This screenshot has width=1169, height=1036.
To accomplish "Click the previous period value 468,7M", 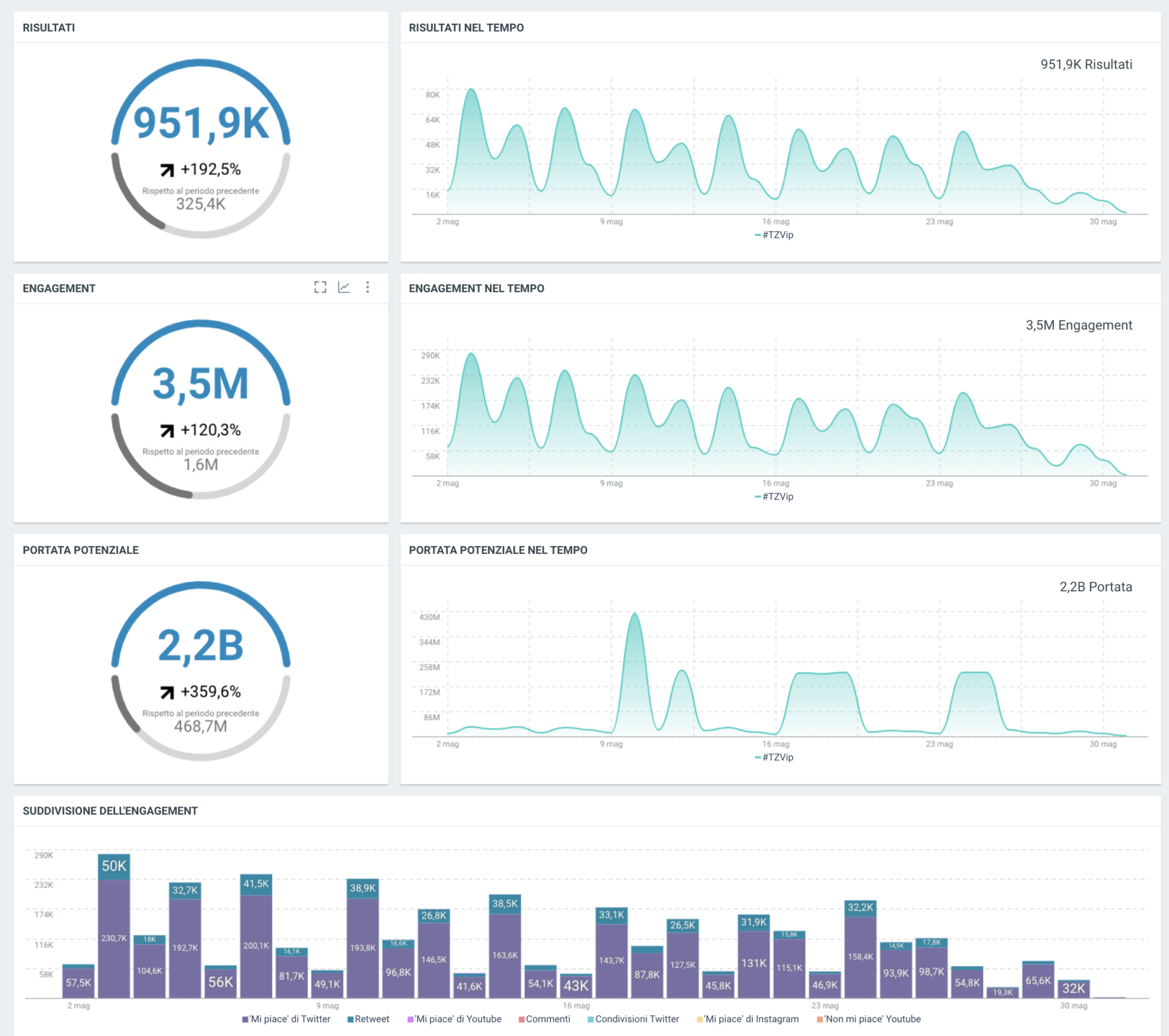I will click(201, 726).
